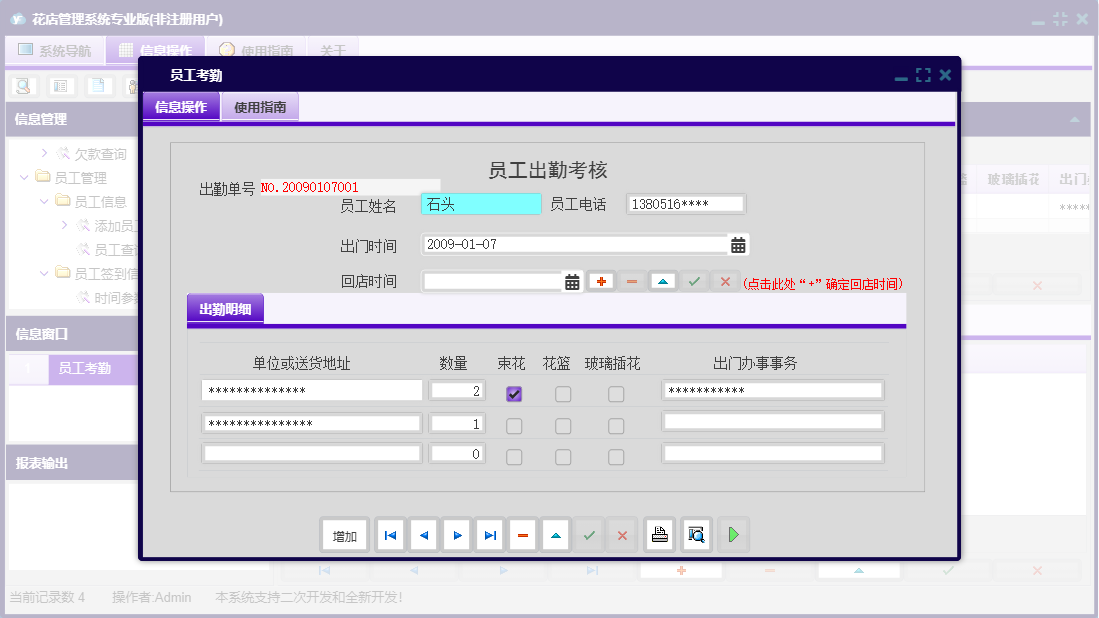Click the green run arrow icon
The image size is (1099, 618).
pos(732,534)
